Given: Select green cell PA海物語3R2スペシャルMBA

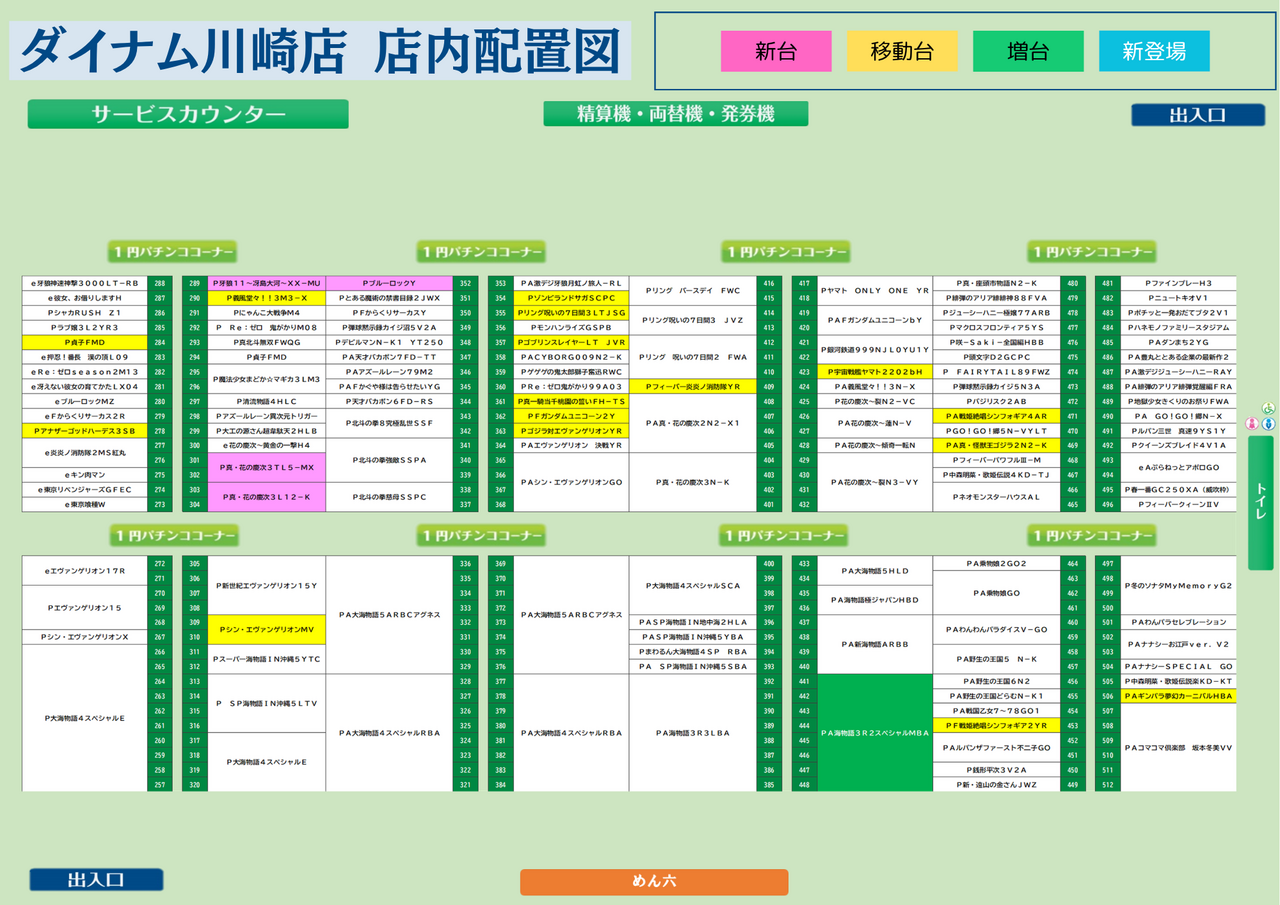Looking at the screenshot, I should pos(875,733).
